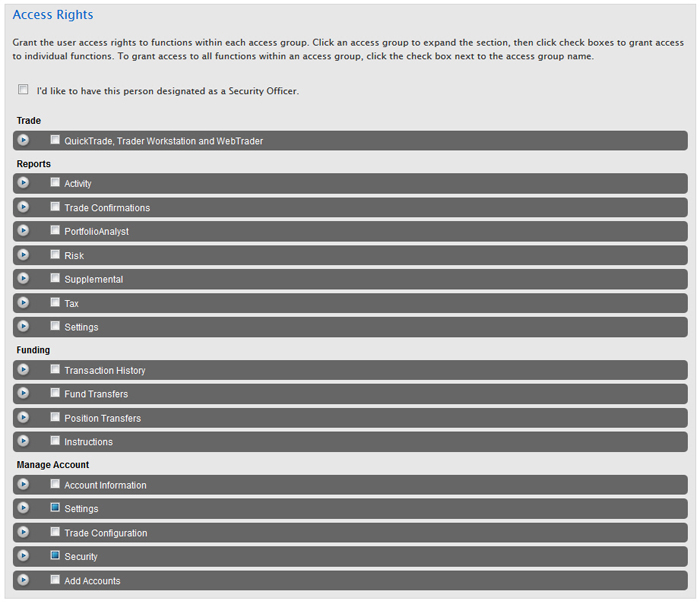Uncheck the Security access group checkbox
Image resolution: width=700 pixels, height=604 pixels.
(x=55, y=555)
